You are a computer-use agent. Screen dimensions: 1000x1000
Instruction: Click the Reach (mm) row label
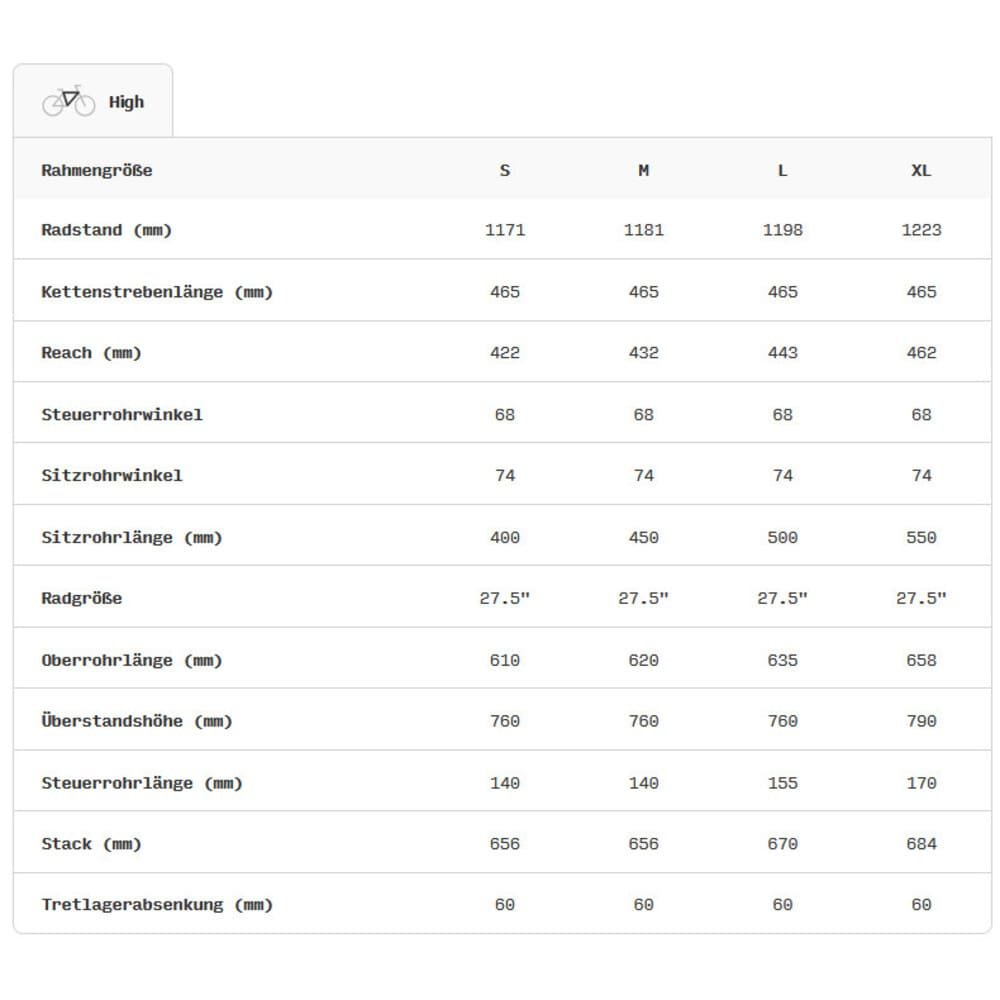point(92,353)
